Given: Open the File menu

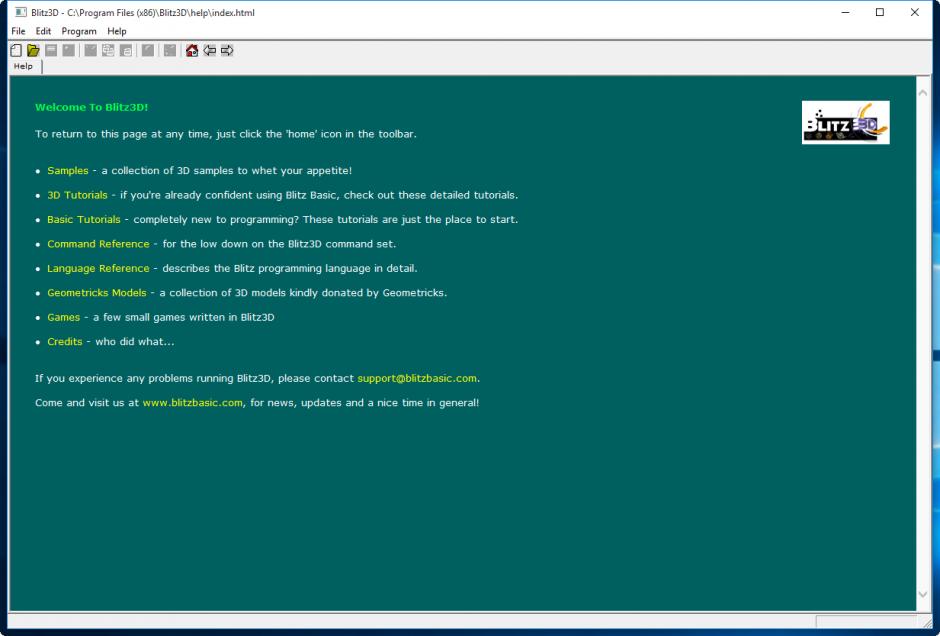Looking at the screenshot, I should click(x=18, y=31).
